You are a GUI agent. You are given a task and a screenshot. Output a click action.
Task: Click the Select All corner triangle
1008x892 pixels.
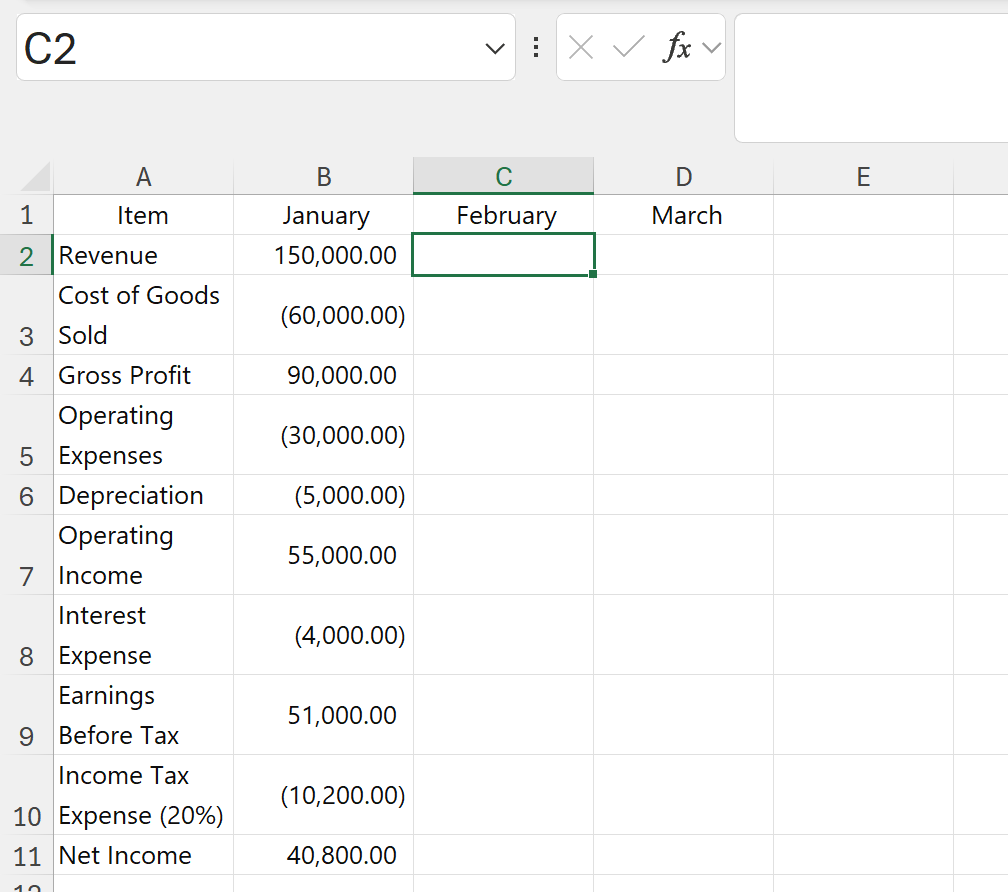click(x=35, y=178)
